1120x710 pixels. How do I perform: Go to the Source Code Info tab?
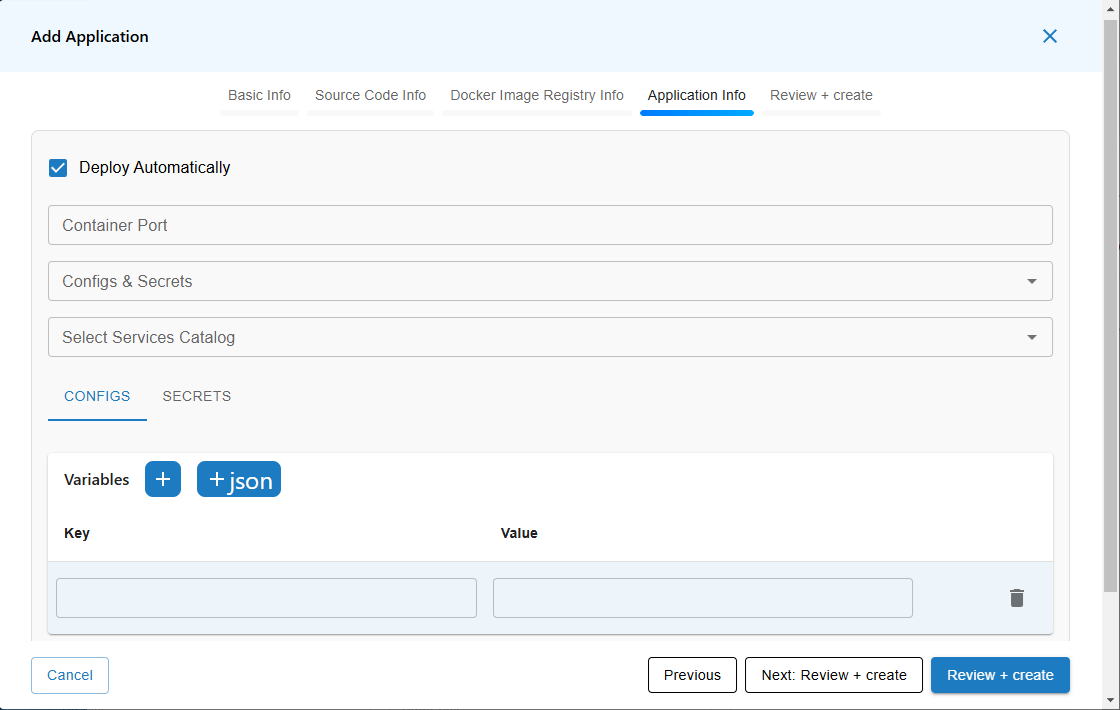[370, 96]
